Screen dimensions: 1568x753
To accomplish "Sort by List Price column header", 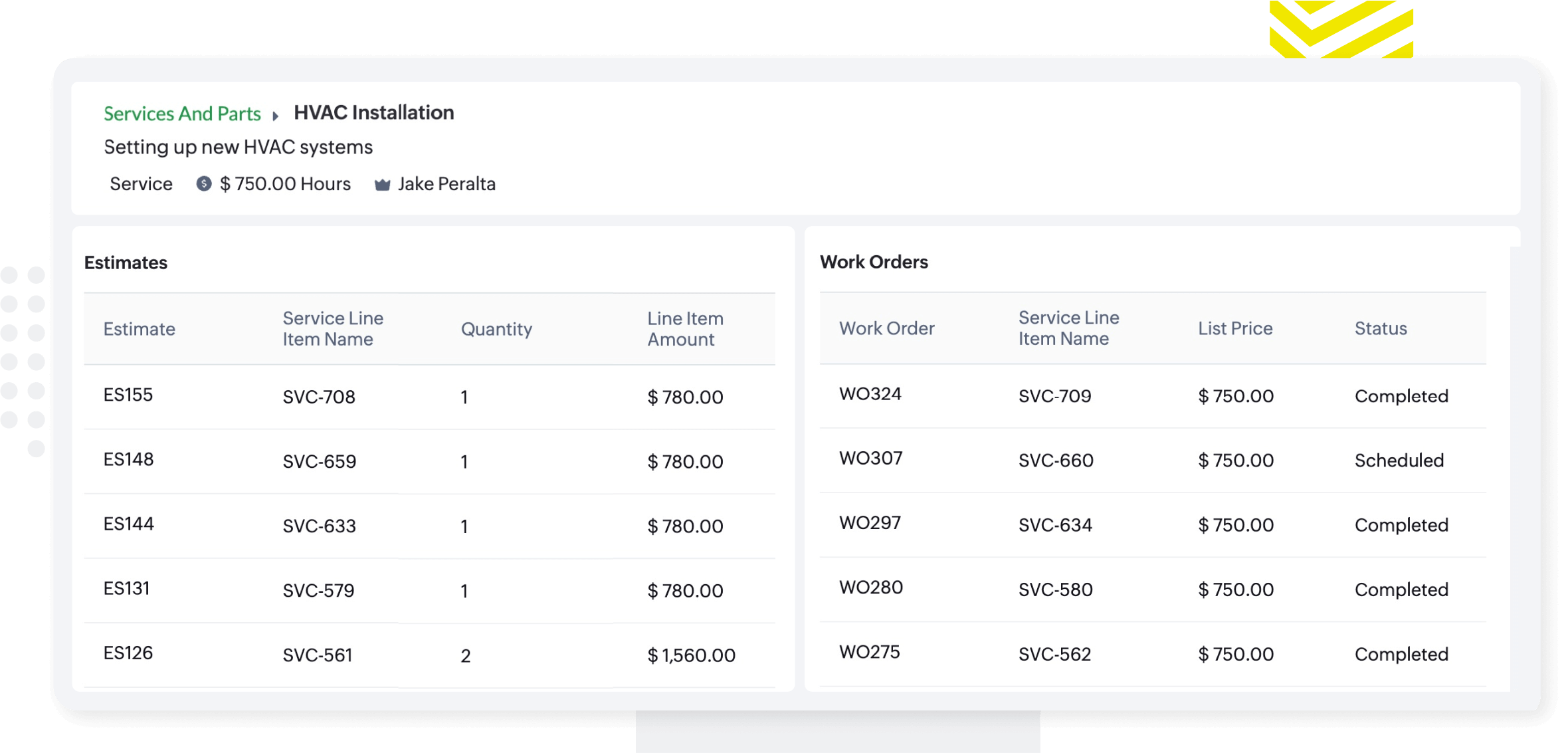I will (x=1234, y=328).
